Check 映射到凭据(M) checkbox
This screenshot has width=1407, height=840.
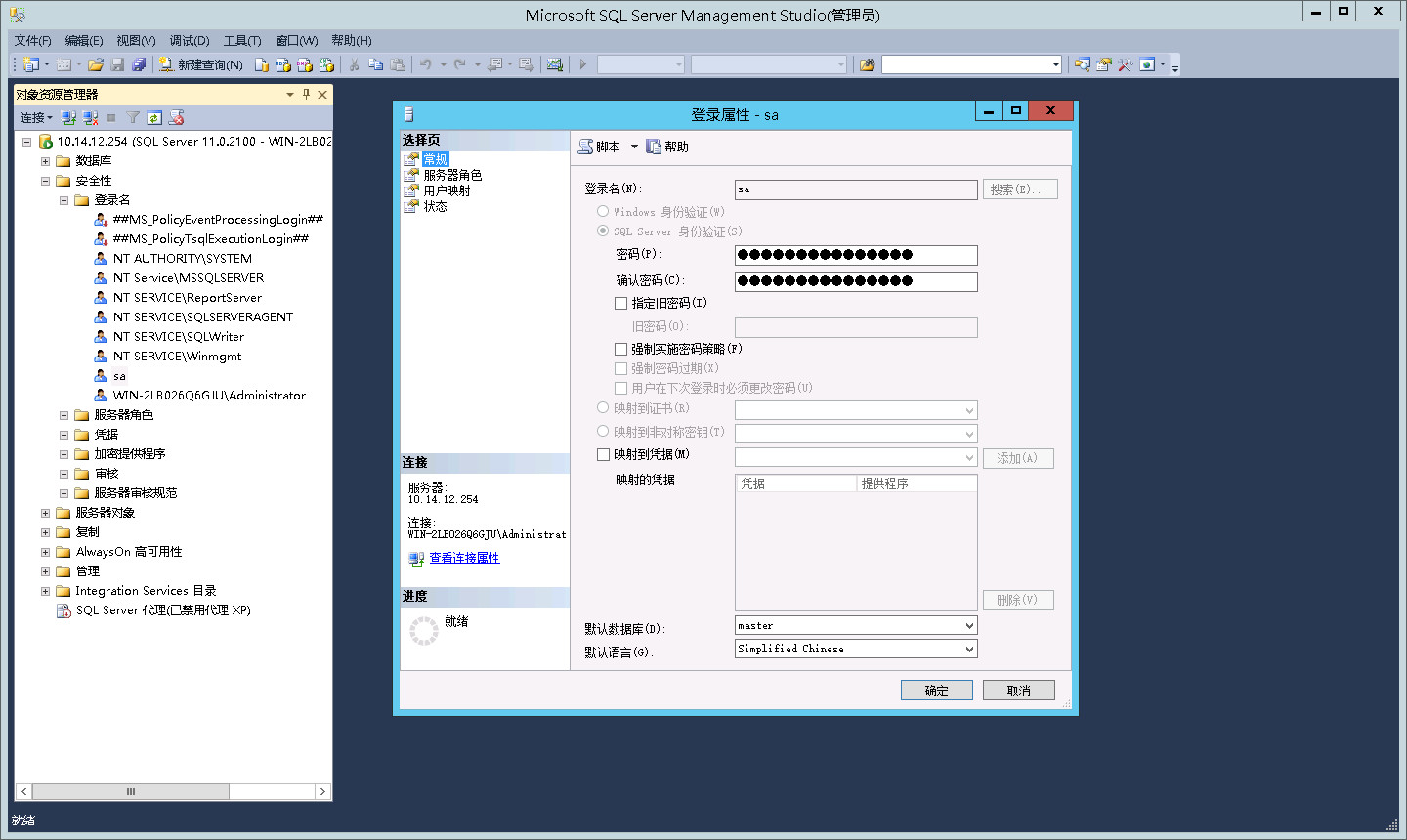tap(603, 454)
